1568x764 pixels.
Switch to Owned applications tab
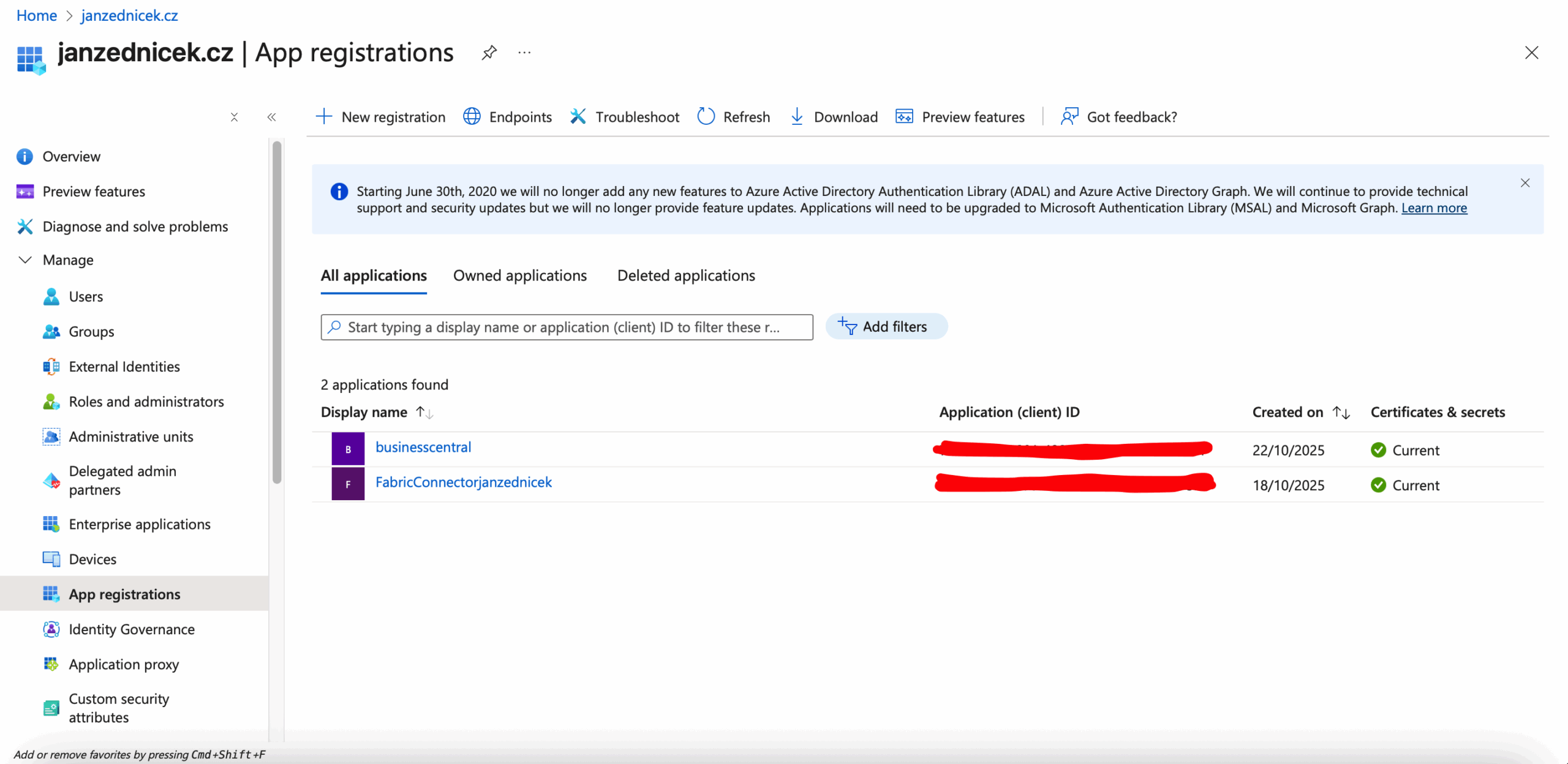519,275
